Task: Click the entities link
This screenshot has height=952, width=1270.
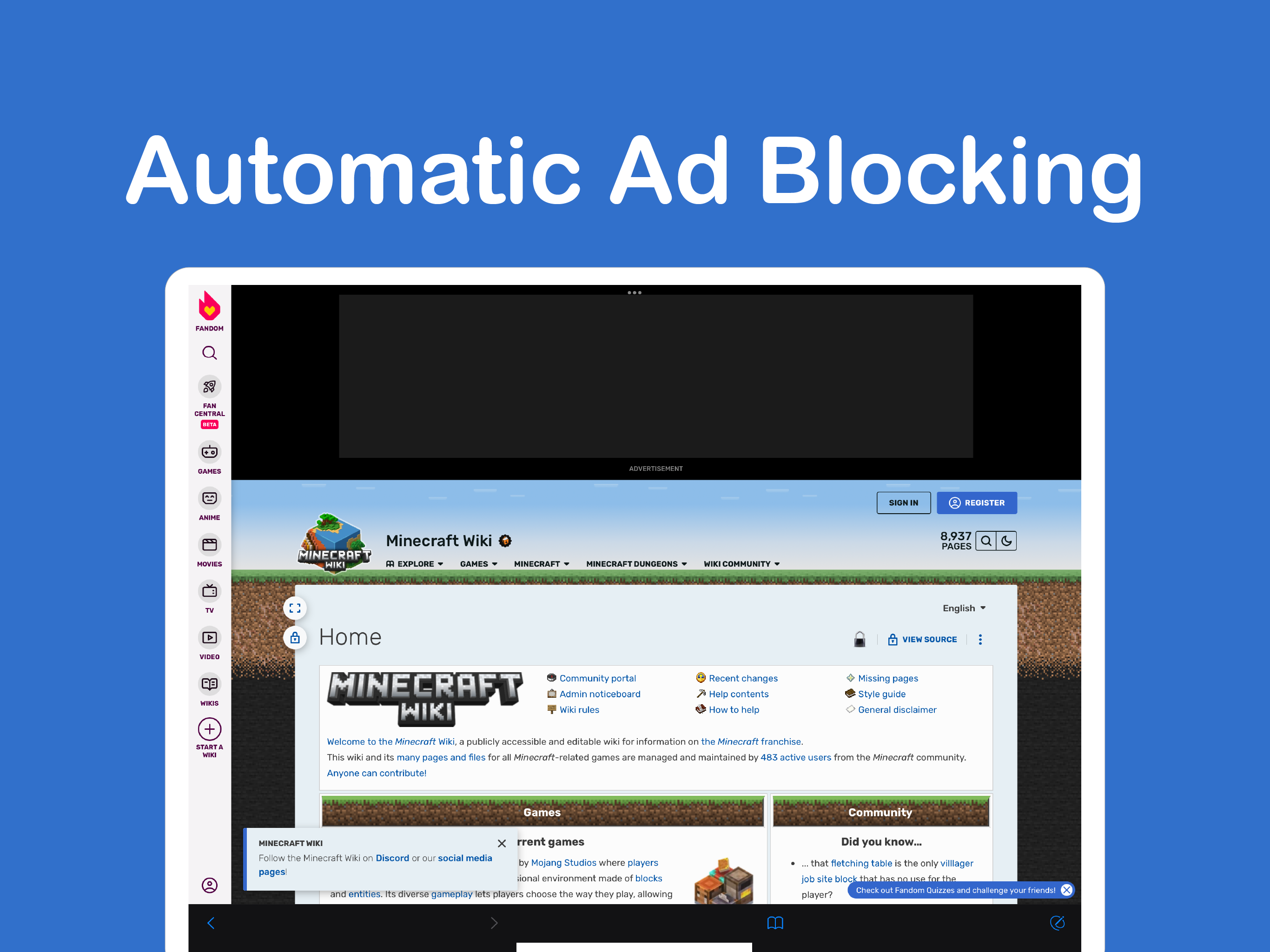Action: click(x=364, y=894)
